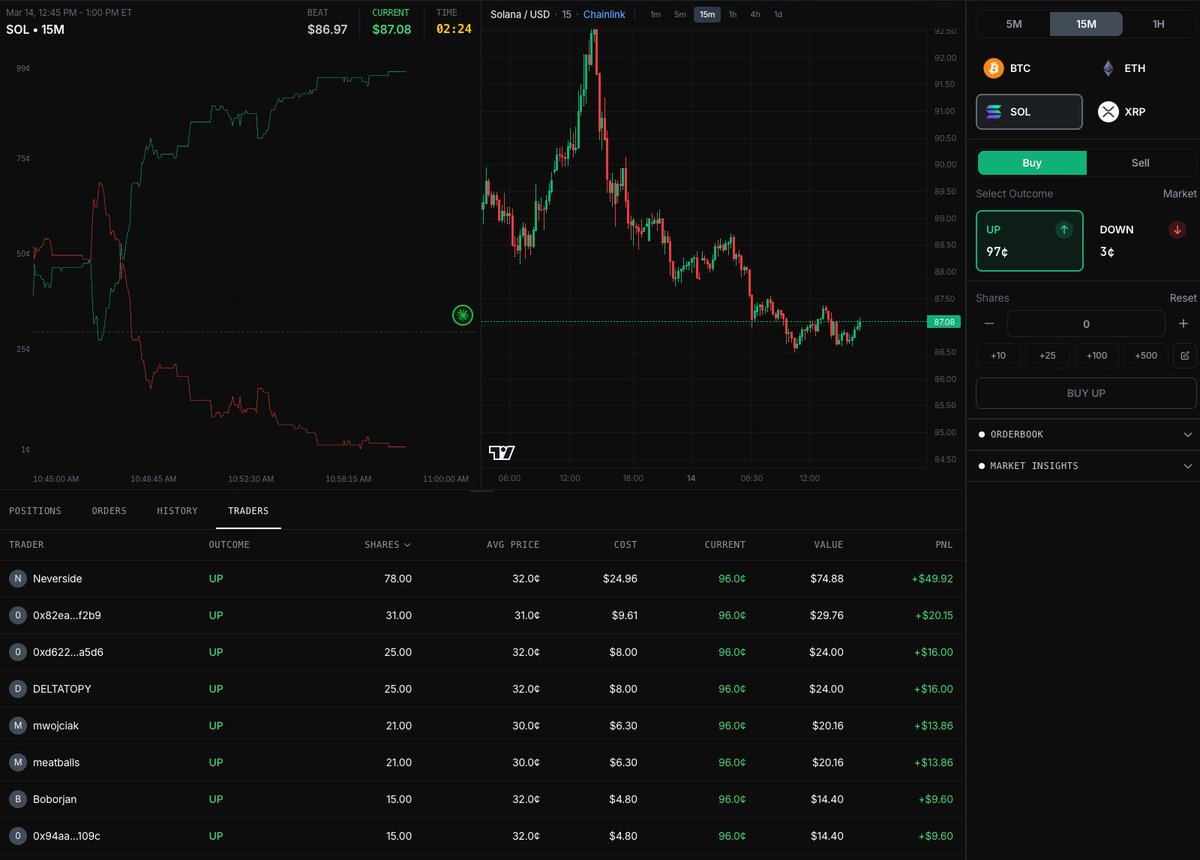Select the Bitcoin BTC coin icon

pos(993,68)
